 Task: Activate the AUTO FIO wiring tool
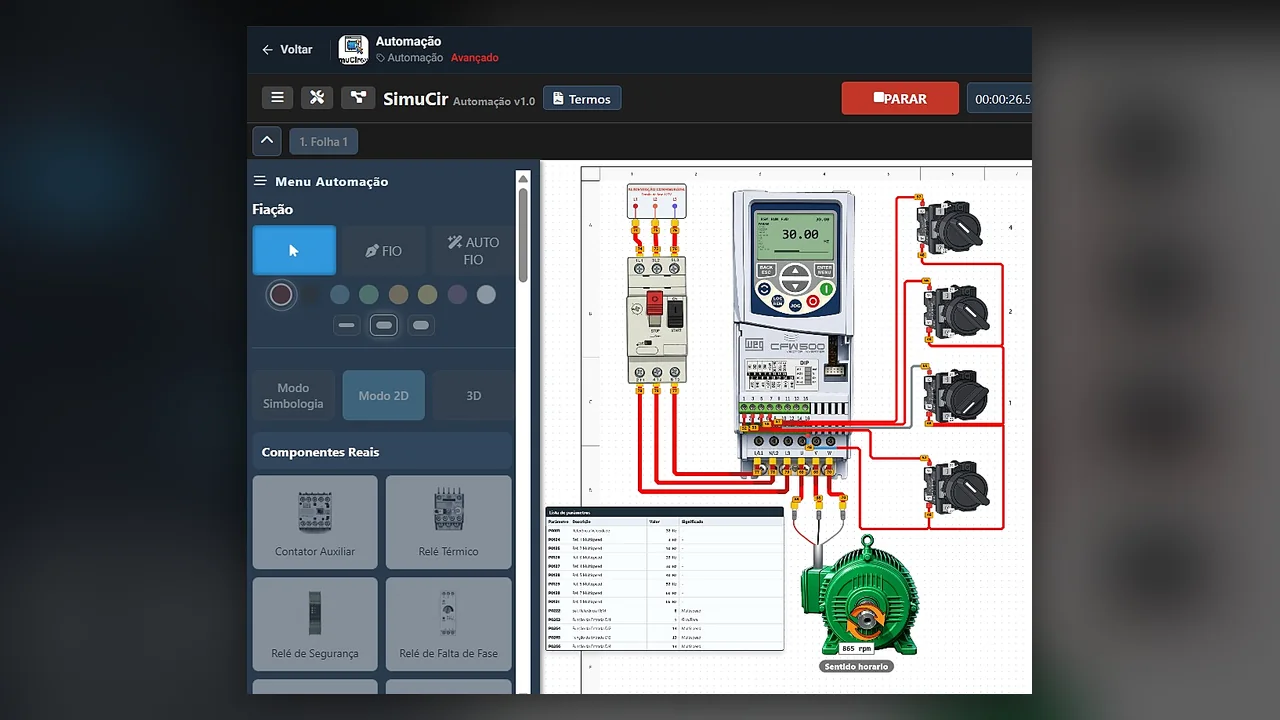point(472,250)
